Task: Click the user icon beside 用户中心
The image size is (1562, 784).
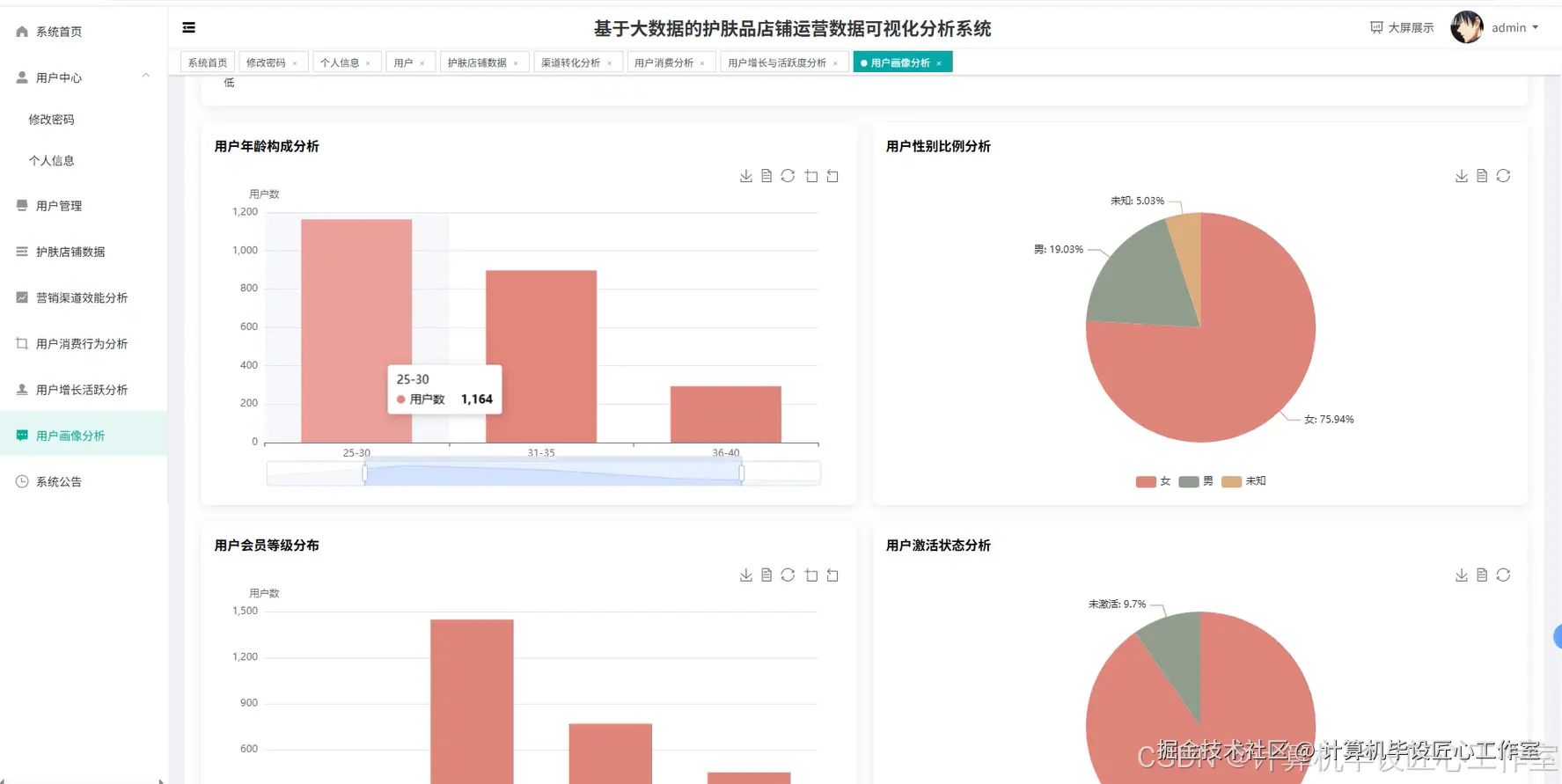Action: click(22, 77)
